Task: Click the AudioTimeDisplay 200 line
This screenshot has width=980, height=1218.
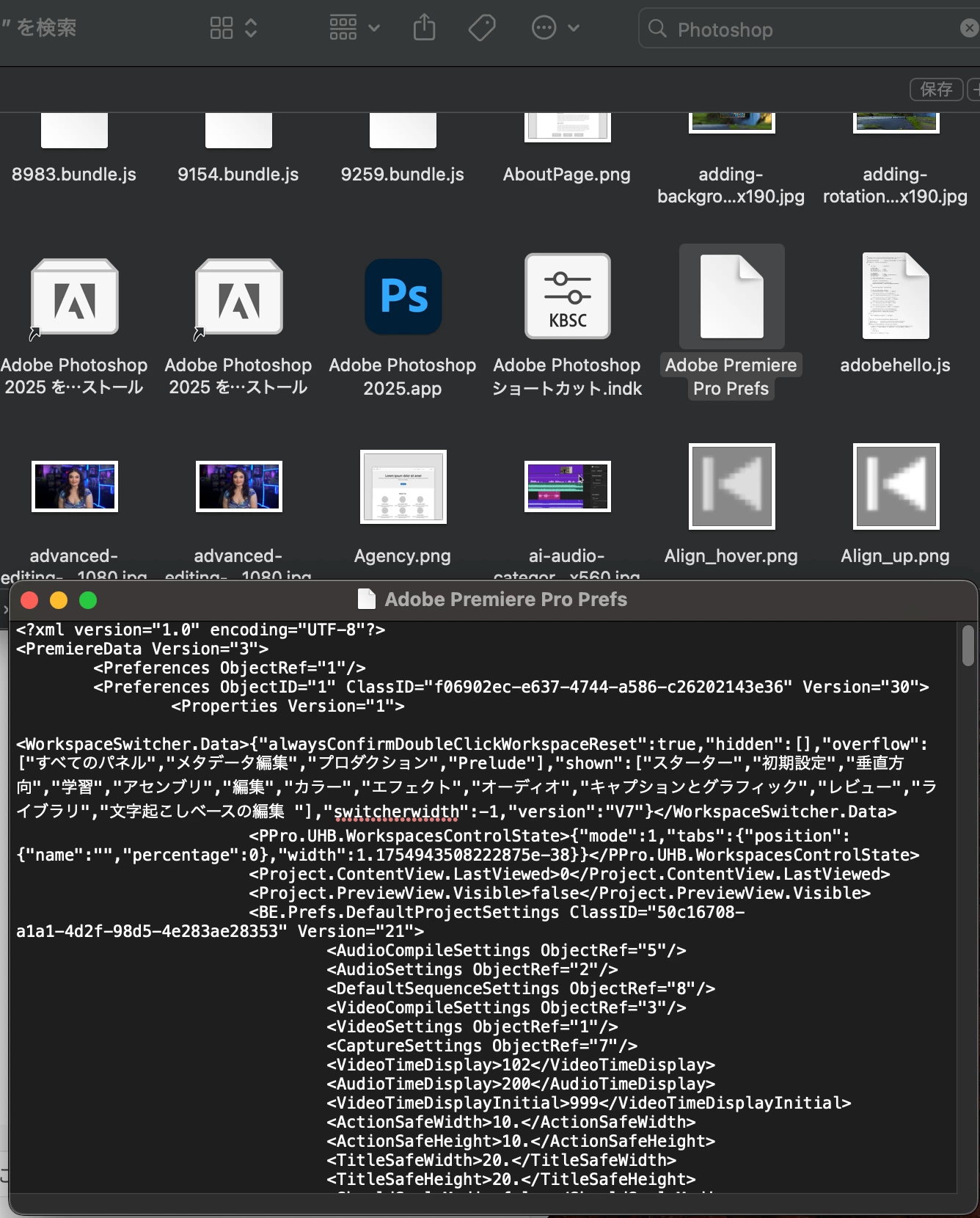Action: tap(521, 1084)
